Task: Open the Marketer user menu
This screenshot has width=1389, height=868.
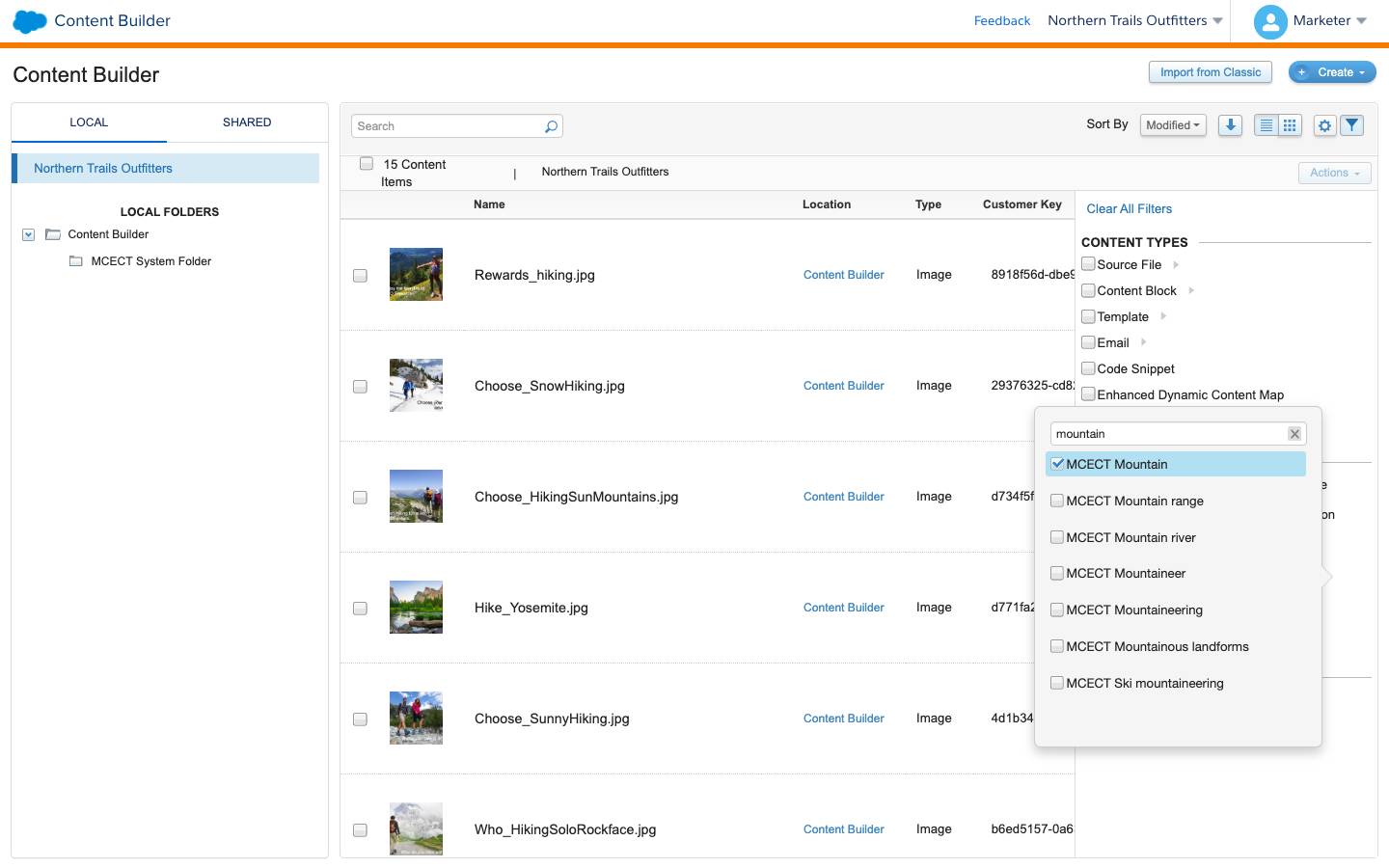Action: coord(1329,20)
